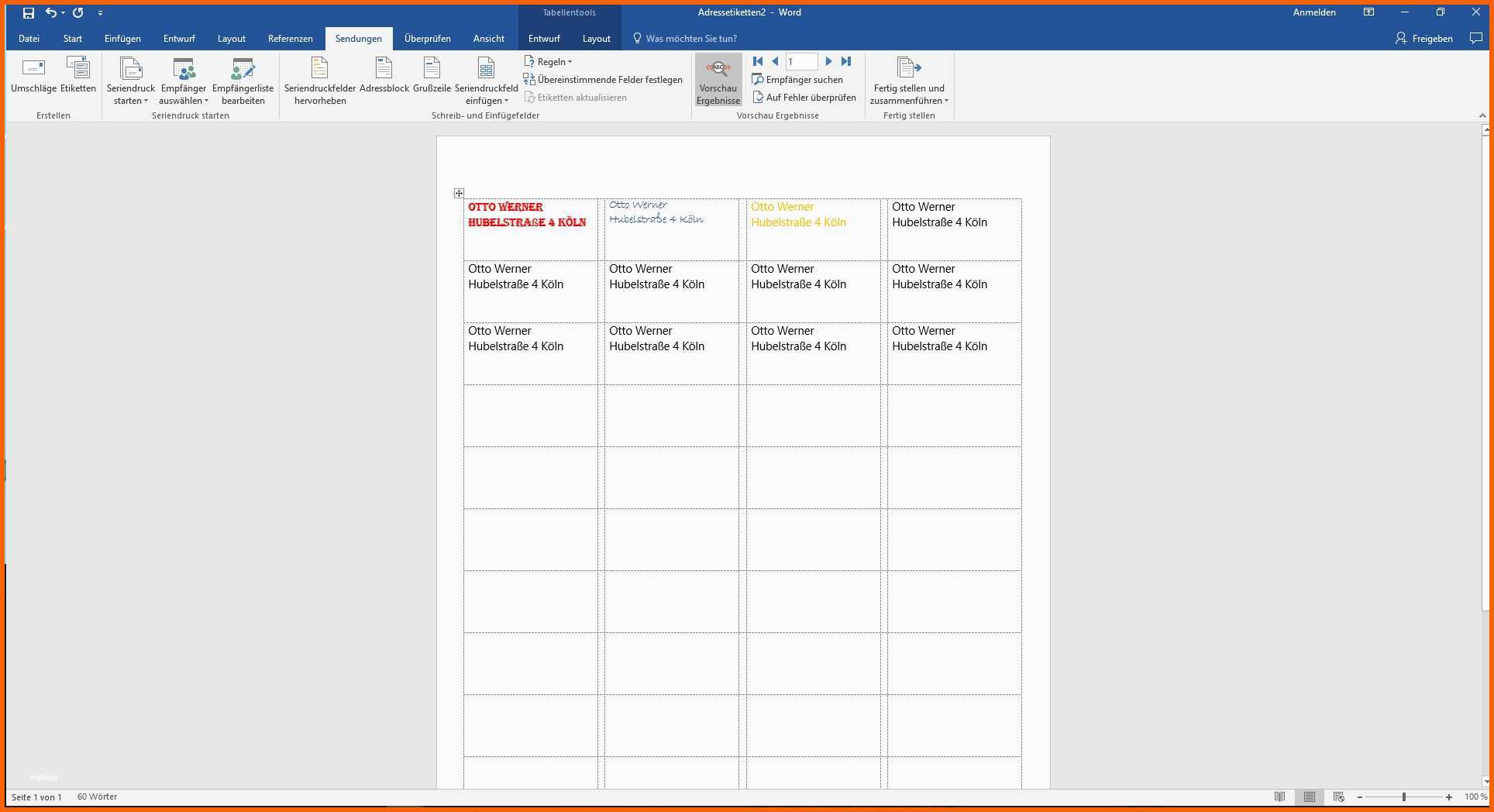Image resolution: width=1494 pixels, height=812 pixels.
Task: Click the Umschläge envelope icon
Action: pos(33,68)
